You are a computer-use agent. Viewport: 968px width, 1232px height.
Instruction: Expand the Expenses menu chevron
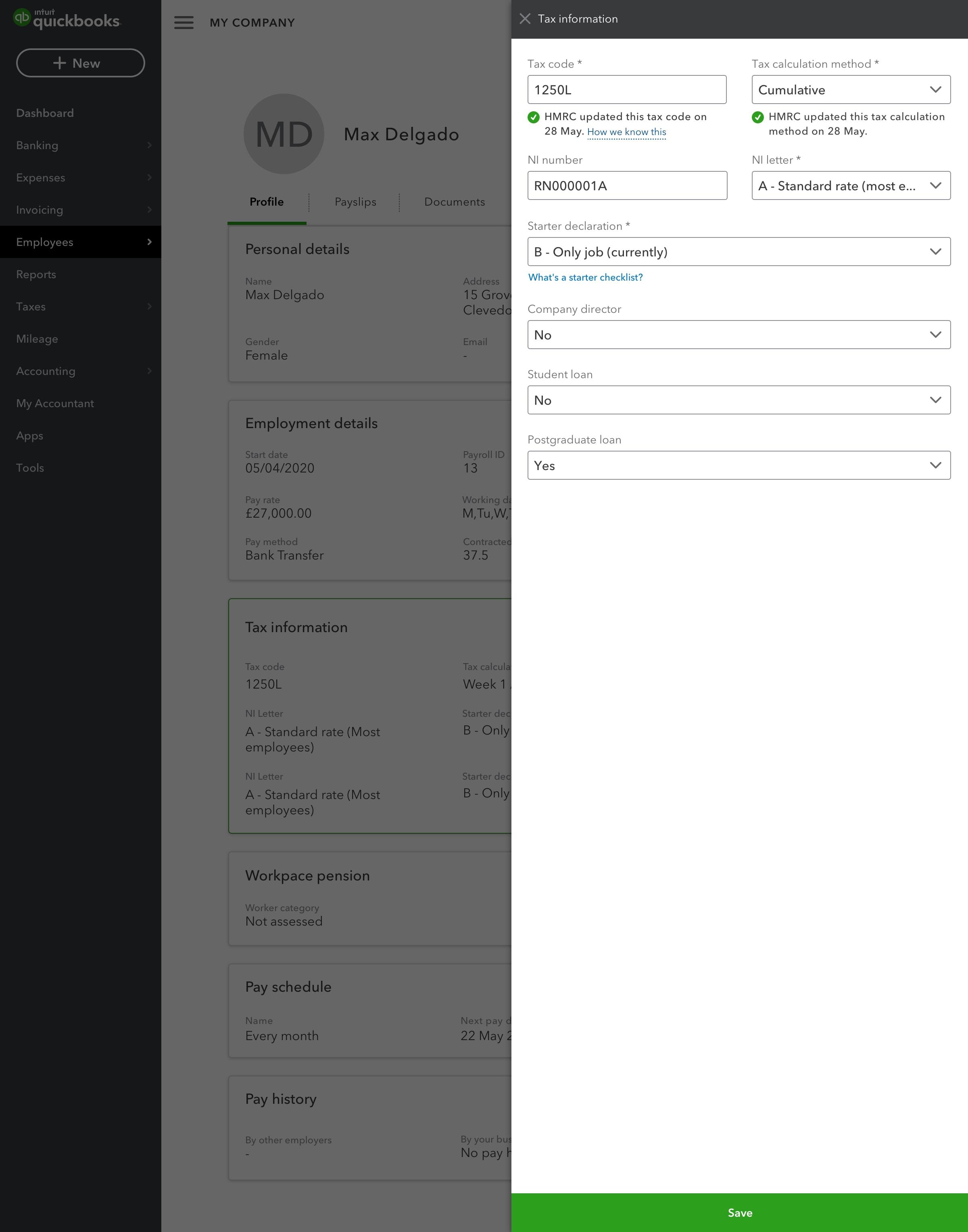point(150,178)
